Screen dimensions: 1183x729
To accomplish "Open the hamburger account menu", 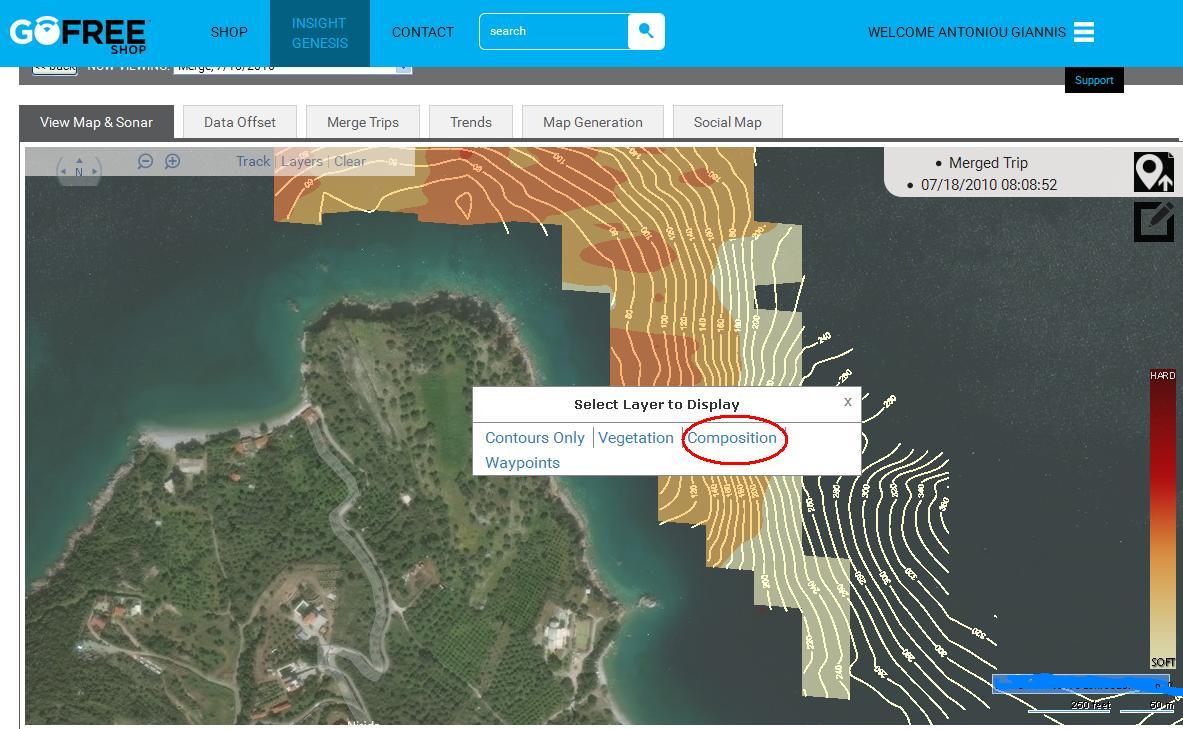I will pos(1083,32).
